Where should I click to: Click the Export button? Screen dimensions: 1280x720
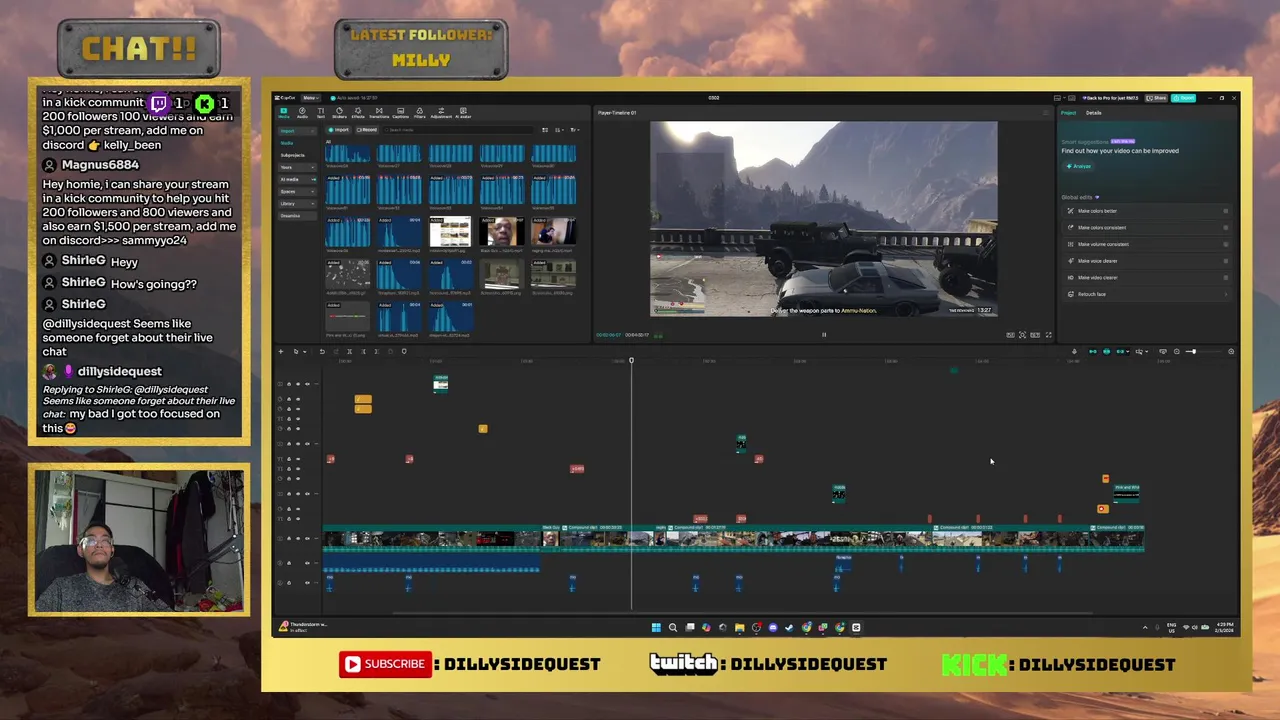point(1183,98)
